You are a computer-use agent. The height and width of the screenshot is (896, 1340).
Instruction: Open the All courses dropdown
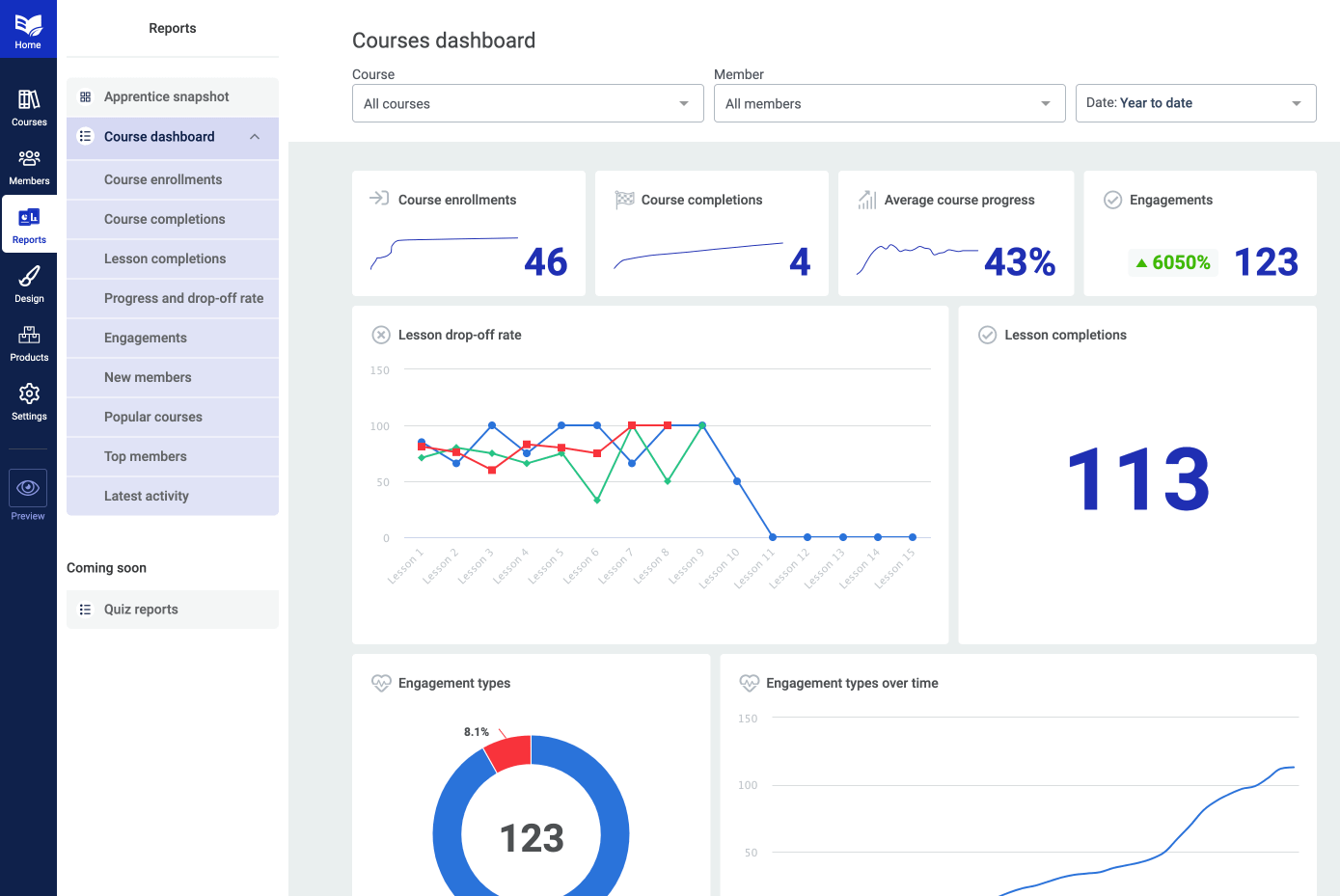click(527, 103)
